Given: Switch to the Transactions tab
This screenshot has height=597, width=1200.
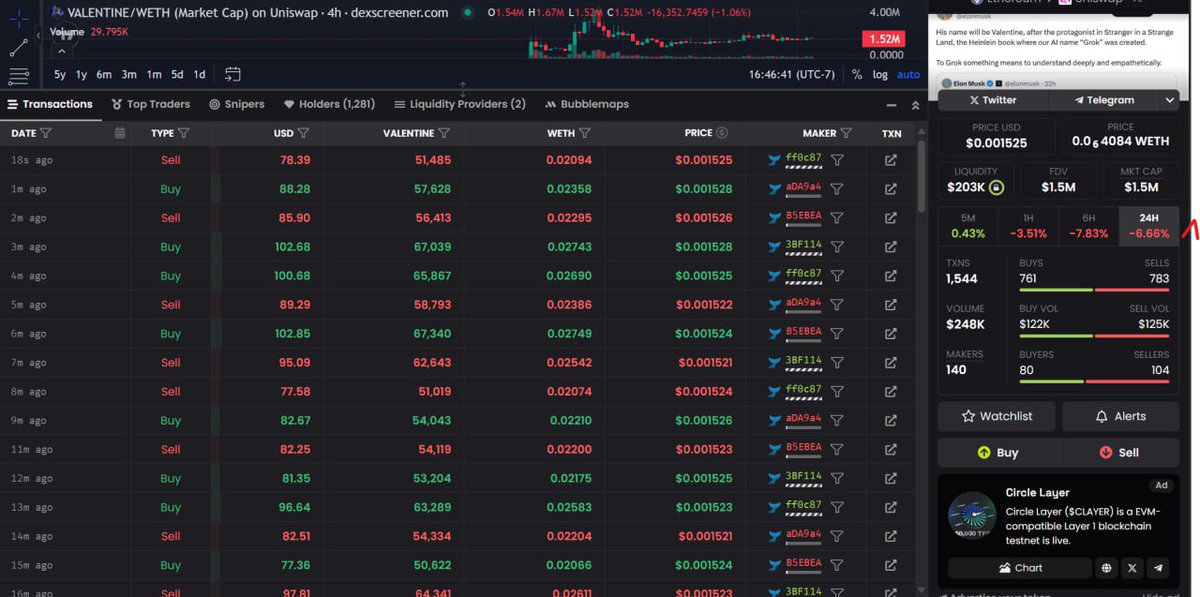Looking at the screenshot, I should pyautogui.click(x=50, y=104).
